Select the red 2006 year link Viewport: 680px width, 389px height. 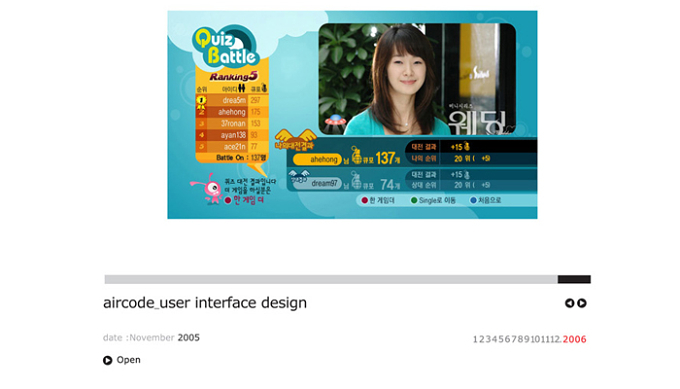click(575, 339)
